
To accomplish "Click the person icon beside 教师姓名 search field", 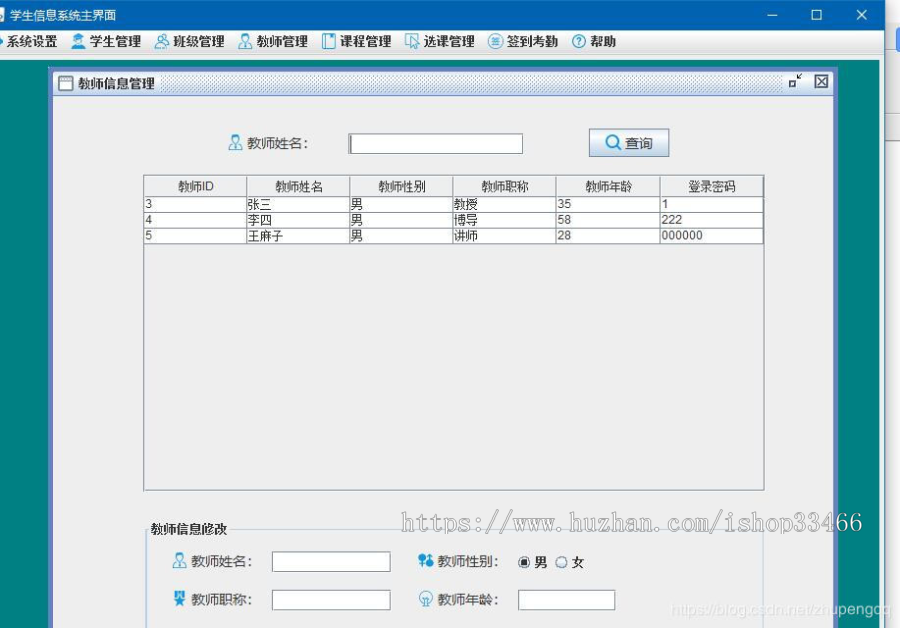I will [234, 142].
